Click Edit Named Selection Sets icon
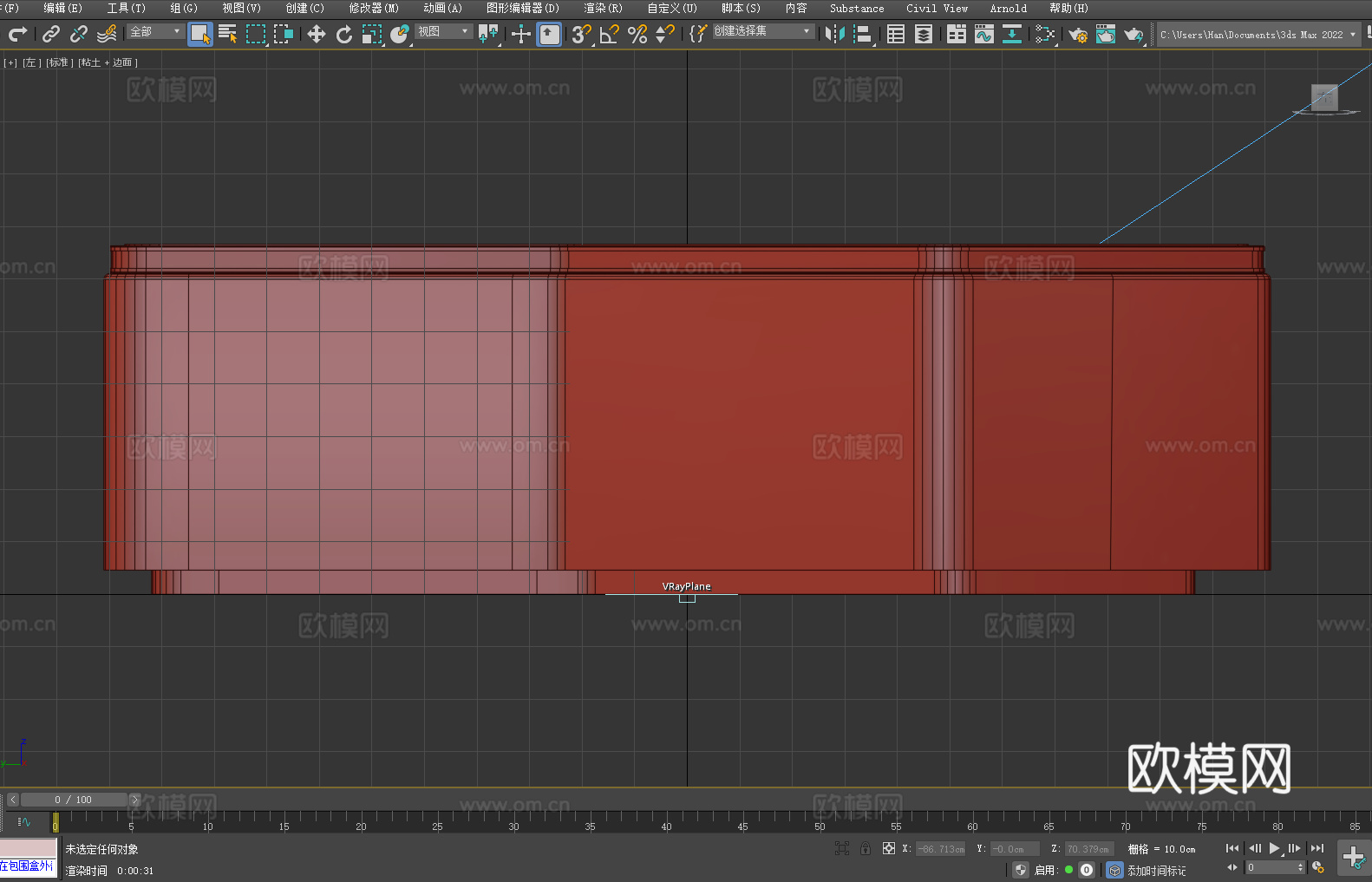 tap(698, 34)
